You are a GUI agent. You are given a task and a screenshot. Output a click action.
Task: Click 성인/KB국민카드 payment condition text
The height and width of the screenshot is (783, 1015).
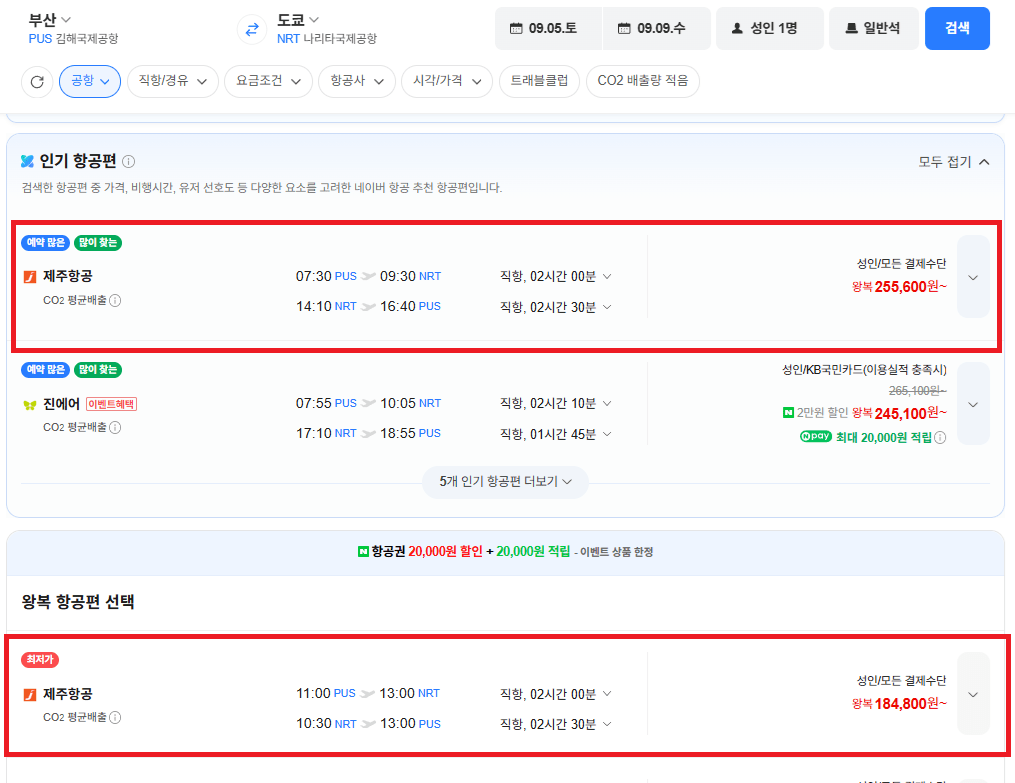coord(864,370)
